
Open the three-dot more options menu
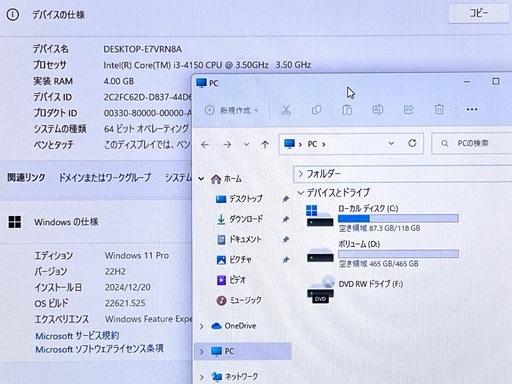click(x=472, y=109)
